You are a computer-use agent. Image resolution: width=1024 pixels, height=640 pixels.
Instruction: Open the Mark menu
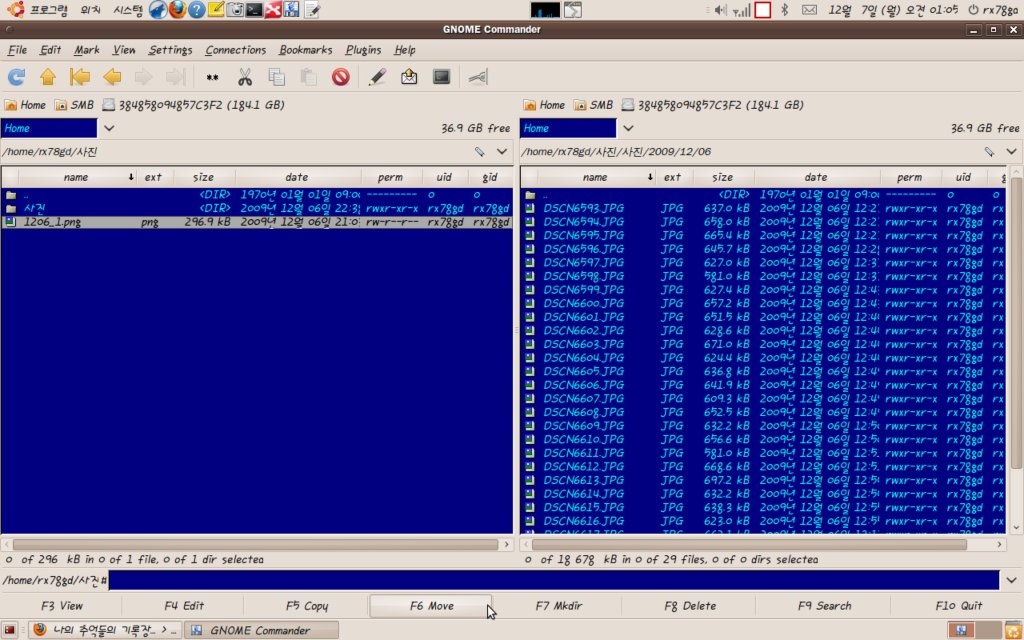87,50
